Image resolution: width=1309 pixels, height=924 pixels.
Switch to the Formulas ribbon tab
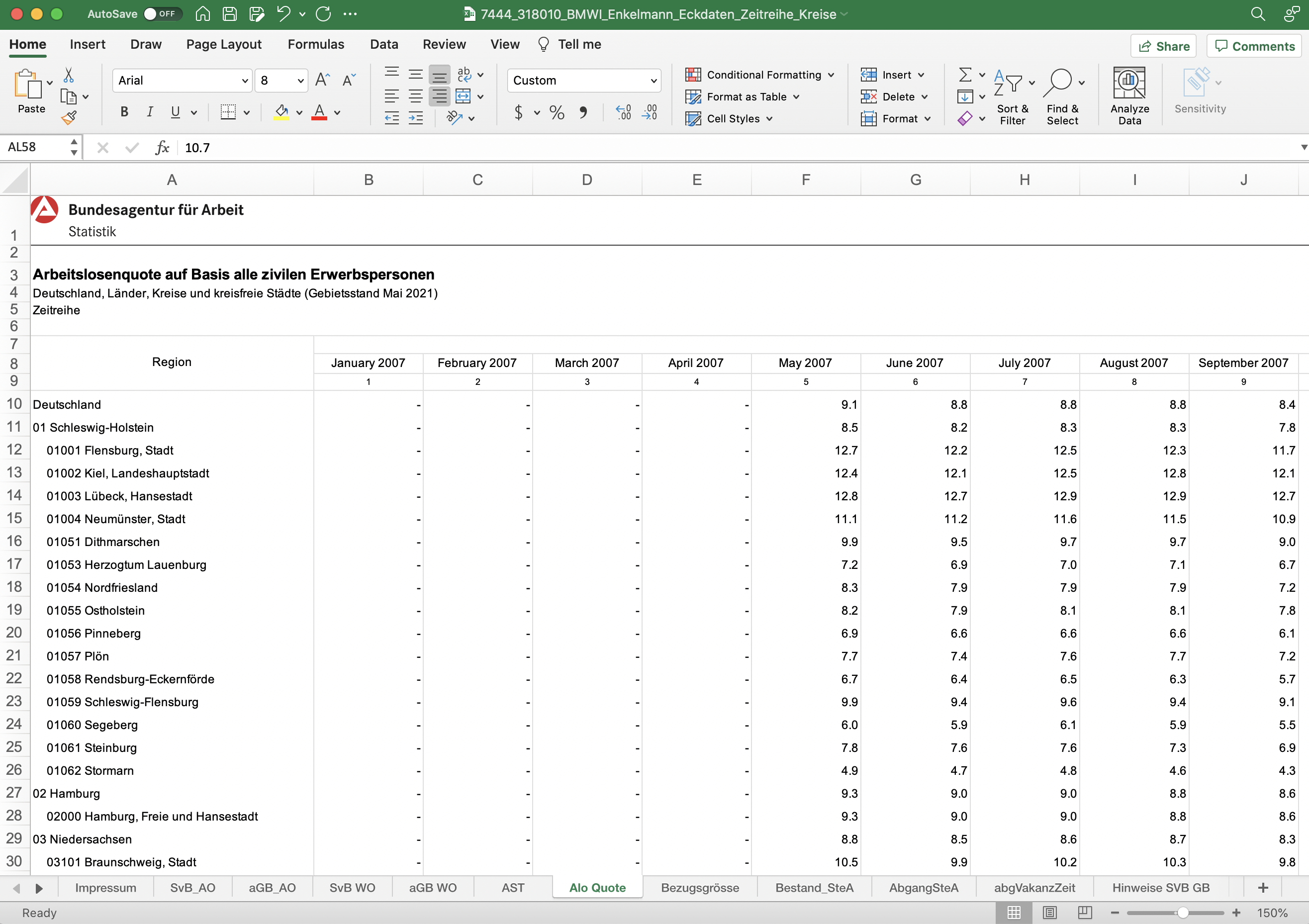point(315,44)
